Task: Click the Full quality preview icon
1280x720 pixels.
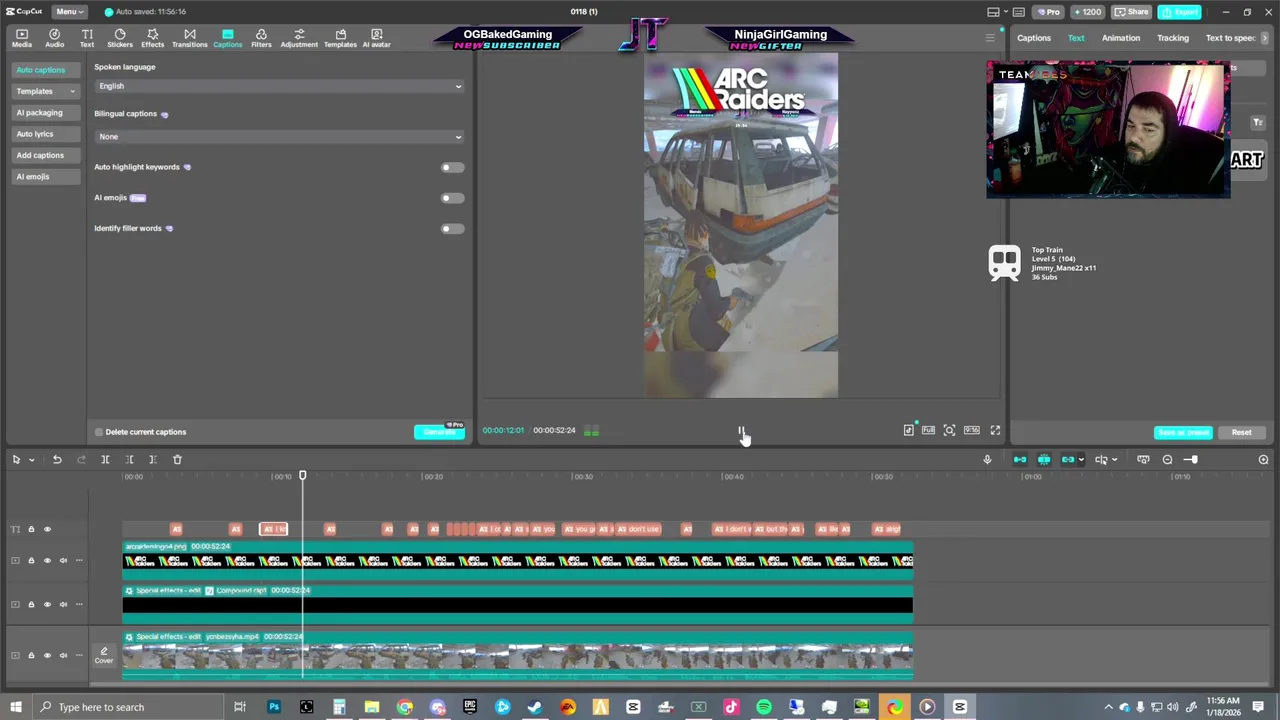Action: pos(928,430)
